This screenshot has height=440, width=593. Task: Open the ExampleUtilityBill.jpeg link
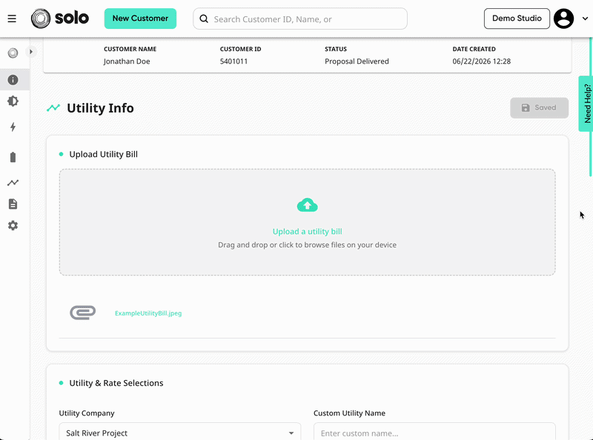148,313
